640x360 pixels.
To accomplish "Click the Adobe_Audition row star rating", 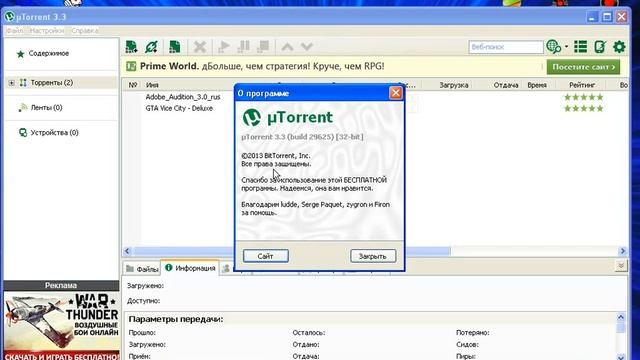I will point(583,97).
